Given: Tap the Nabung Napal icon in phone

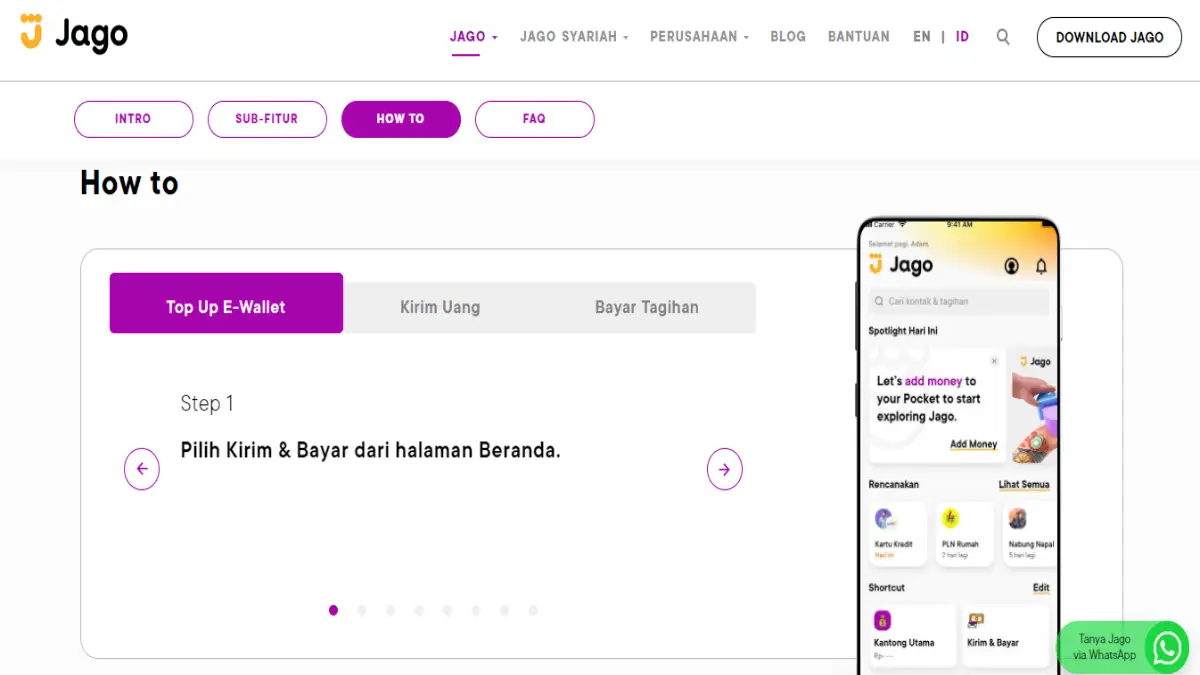Looking at the screenshot, I should [x=1018, y=519].
